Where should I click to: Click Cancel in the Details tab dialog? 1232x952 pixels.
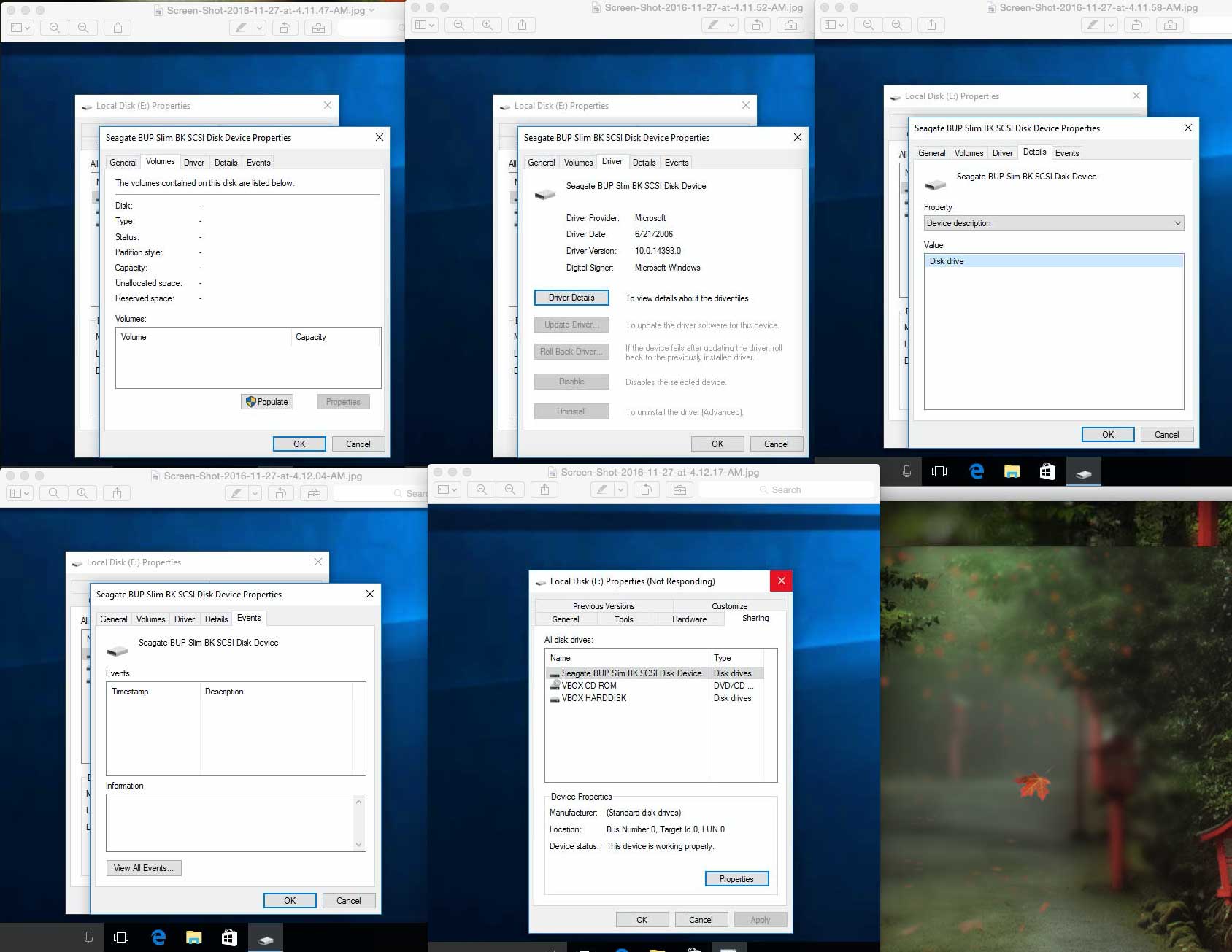pyautogui.click(x=1166, y=435)
